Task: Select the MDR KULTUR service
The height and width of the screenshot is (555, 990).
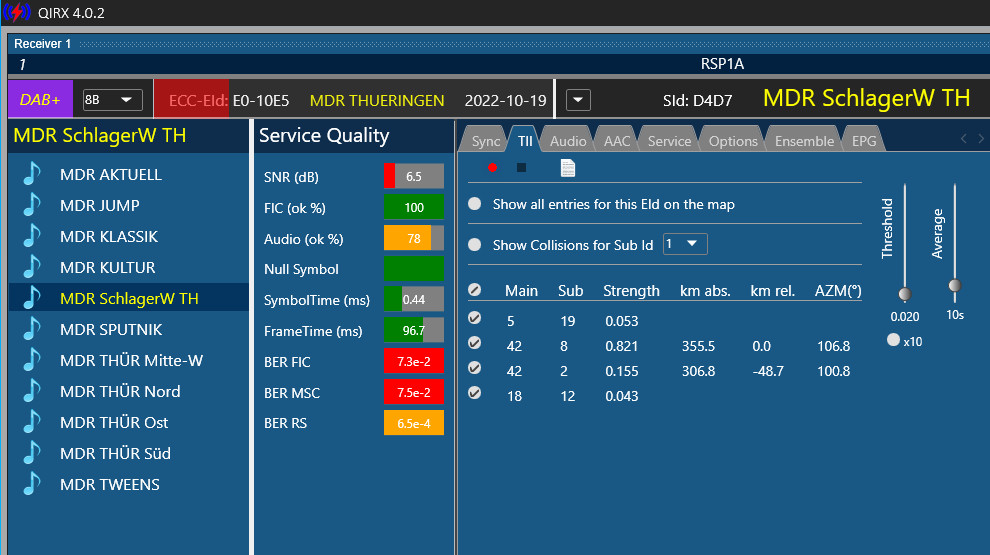Action: pos(107,267)
